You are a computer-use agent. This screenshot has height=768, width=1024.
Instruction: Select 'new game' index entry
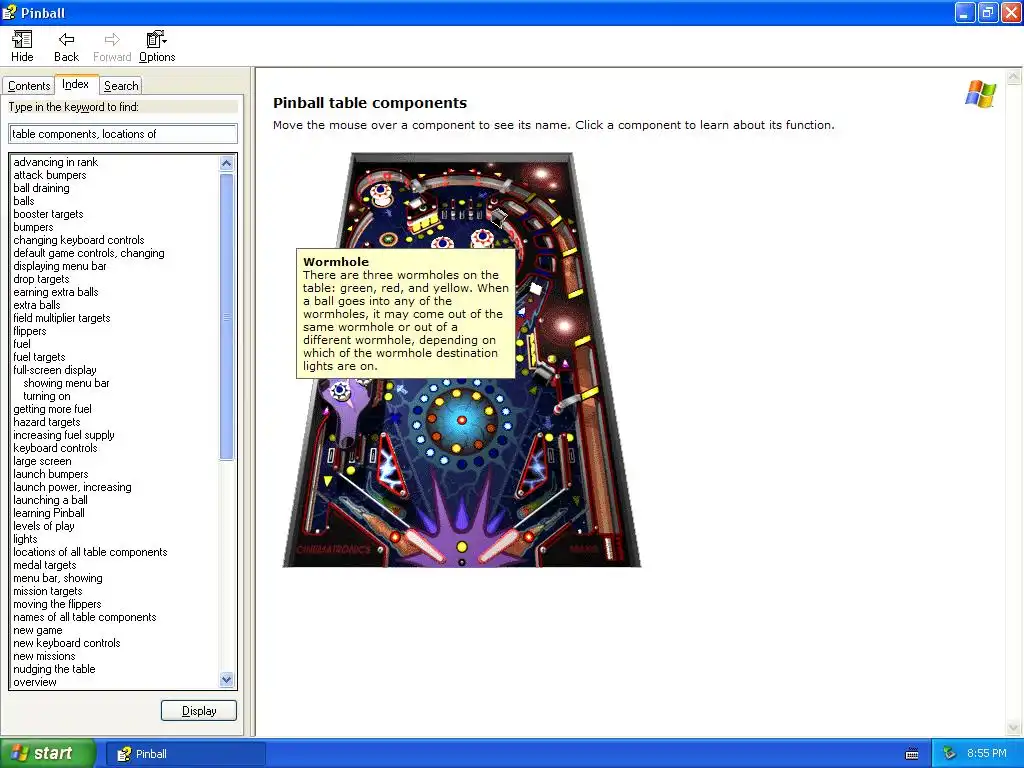pos(38,630)
